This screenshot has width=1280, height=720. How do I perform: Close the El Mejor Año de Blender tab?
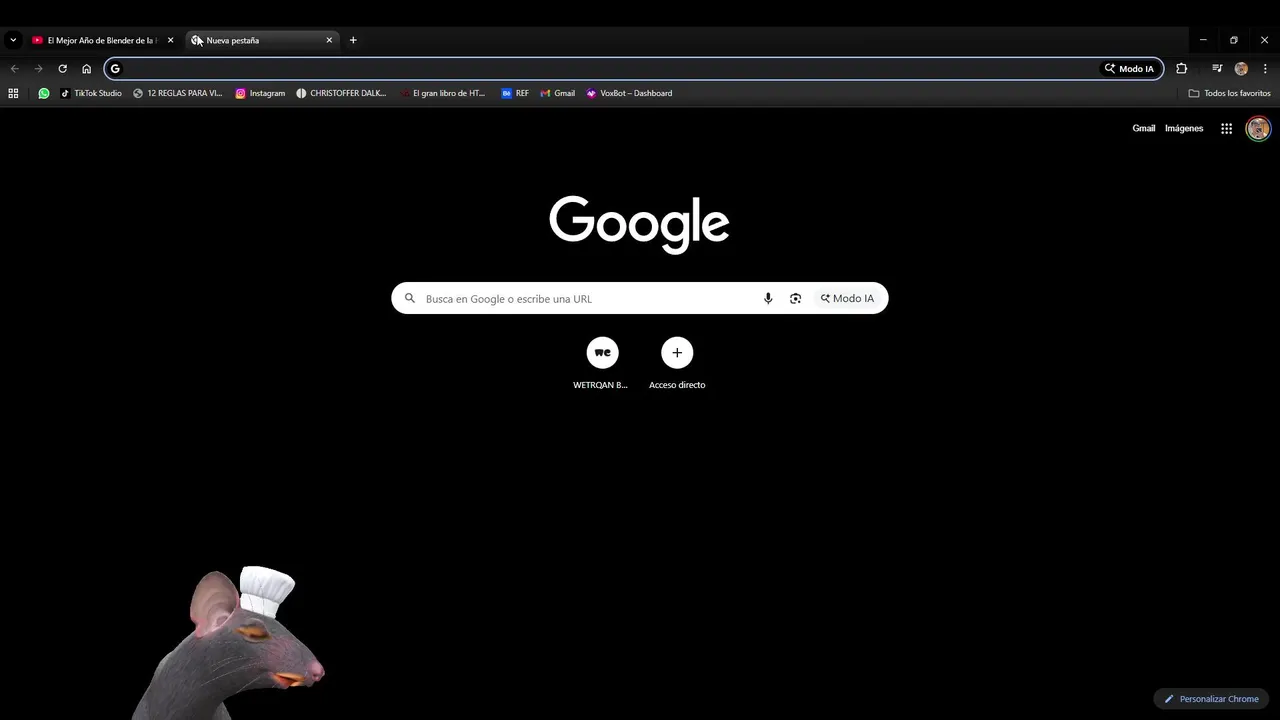pos(170,40)
